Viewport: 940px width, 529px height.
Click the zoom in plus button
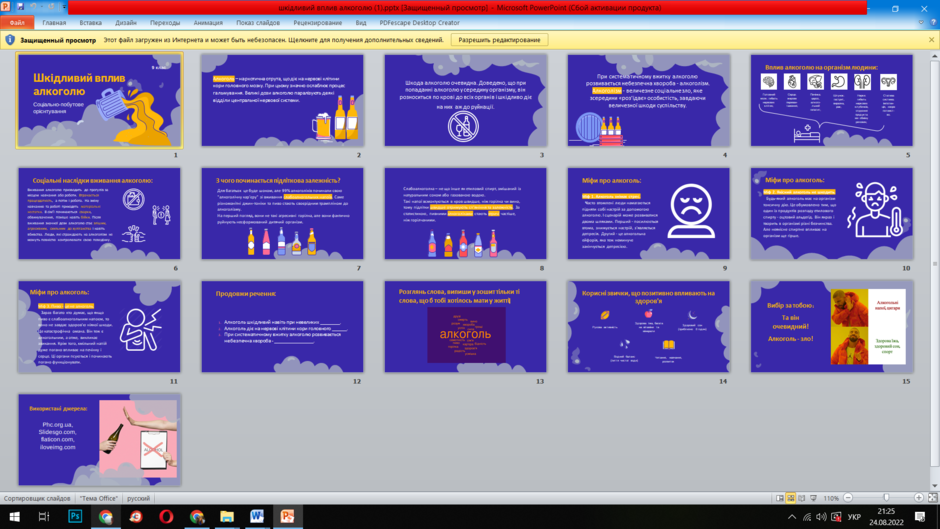[x=918, y=498]
